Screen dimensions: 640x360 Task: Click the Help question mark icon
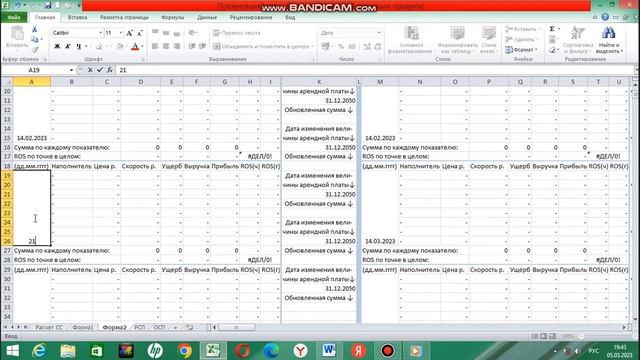point(605,17)
